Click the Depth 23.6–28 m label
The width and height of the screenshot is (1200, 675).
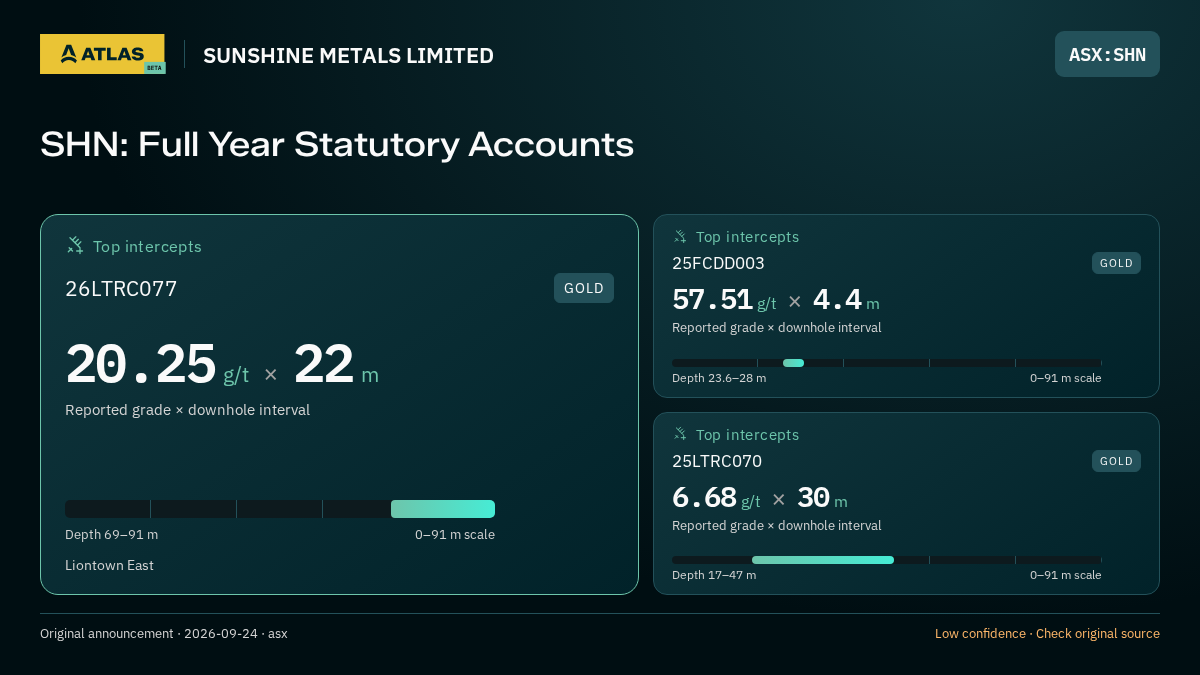tap(719, 378)
